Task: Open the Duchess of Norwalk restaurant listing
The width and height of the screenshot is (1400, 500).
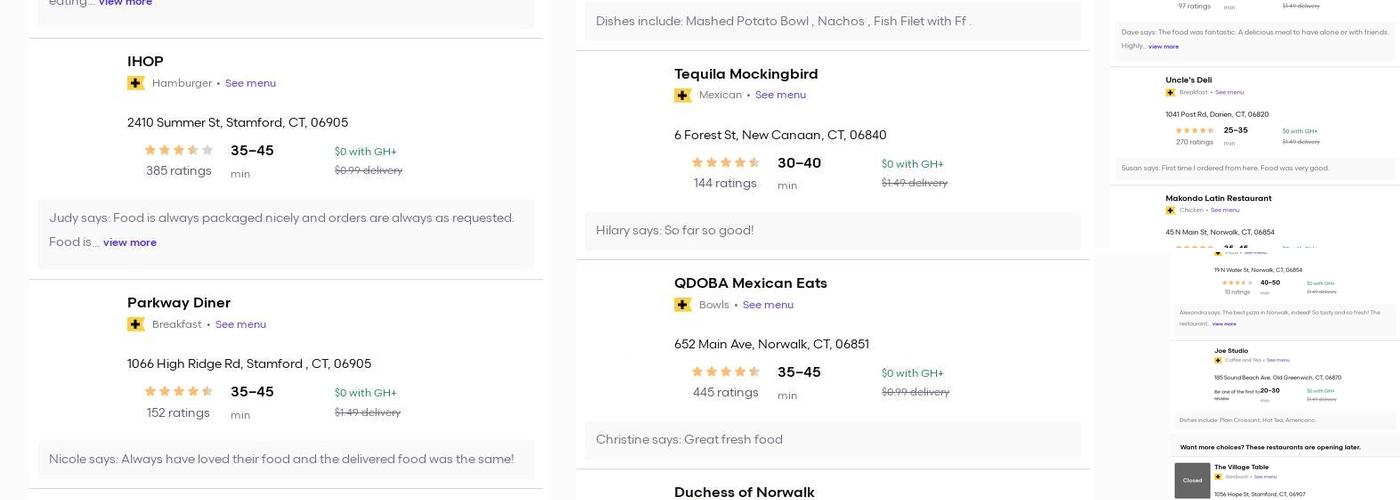Action: (744, 491)
